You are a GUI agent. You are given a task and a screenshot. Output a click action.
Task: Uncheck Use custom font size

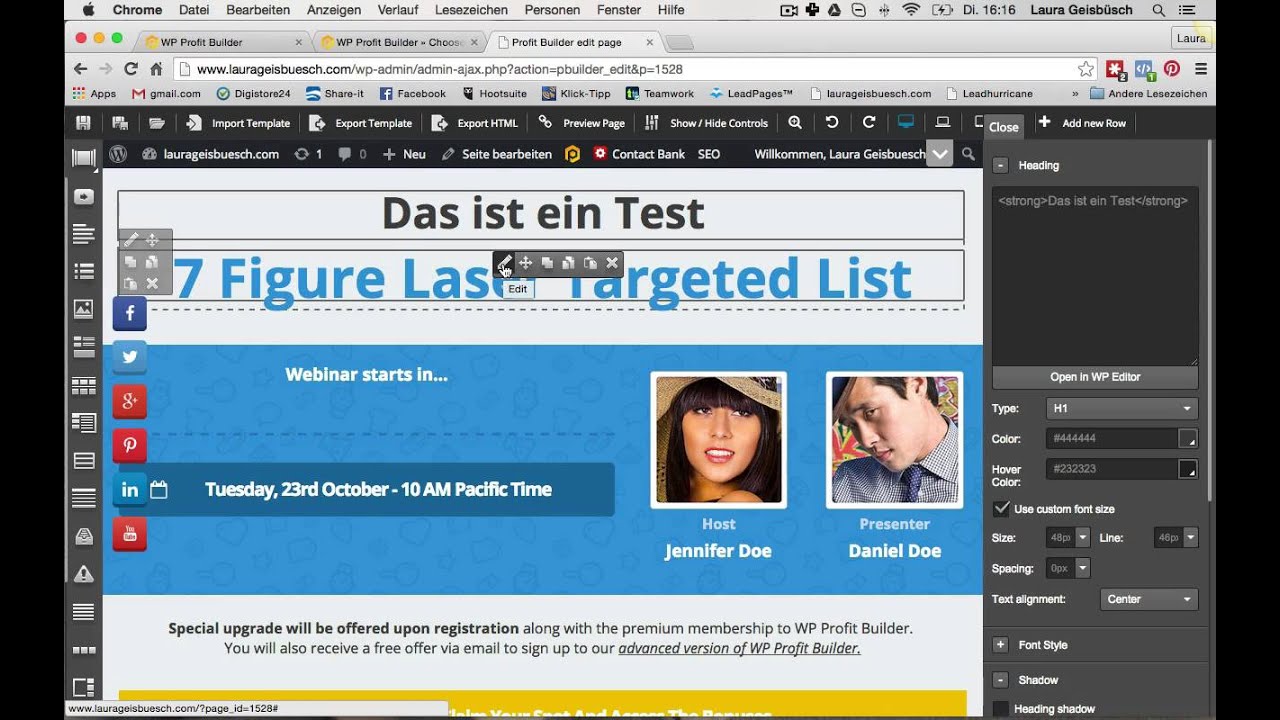[x=1001, y=508]
